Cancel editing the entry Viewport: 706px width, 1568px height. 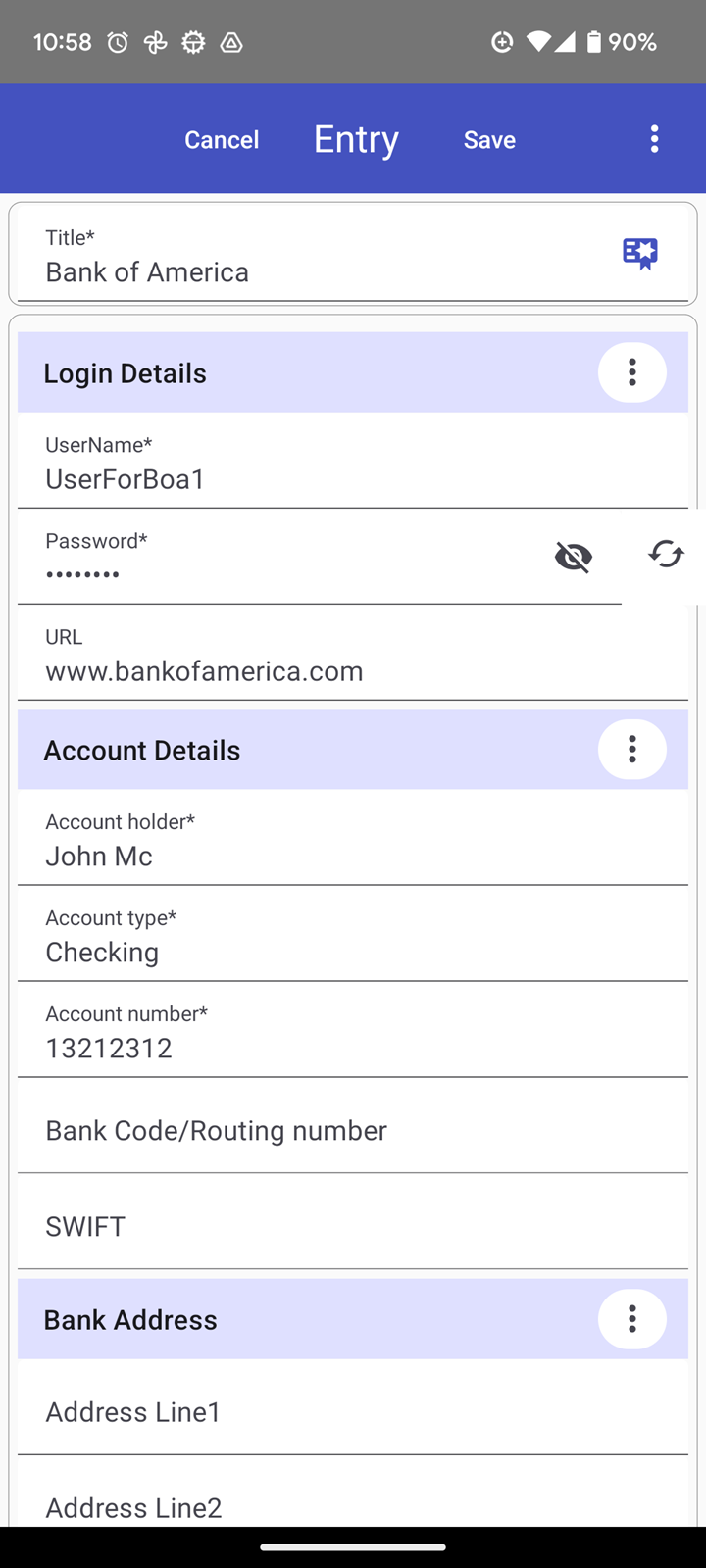pos(222,140)
